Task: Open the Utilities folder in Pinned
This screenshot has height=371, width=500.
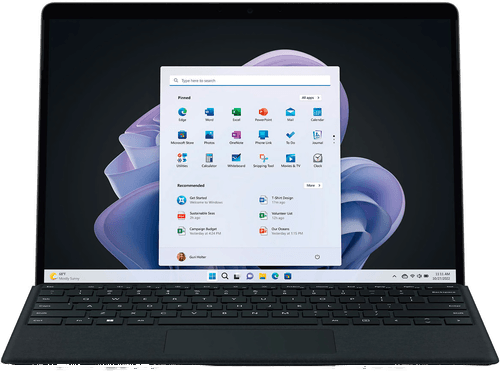Action: pyautogui.click(x=182, y=160)
